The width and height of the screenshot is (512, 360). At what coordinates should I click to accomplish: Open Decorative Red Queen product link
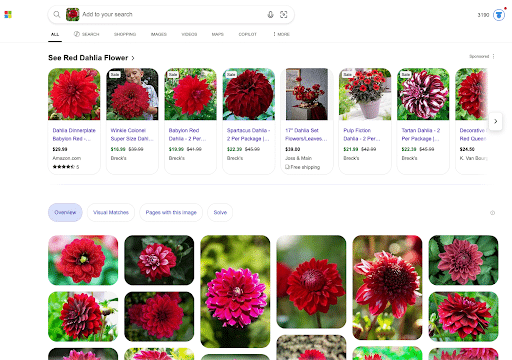(473, 134)
